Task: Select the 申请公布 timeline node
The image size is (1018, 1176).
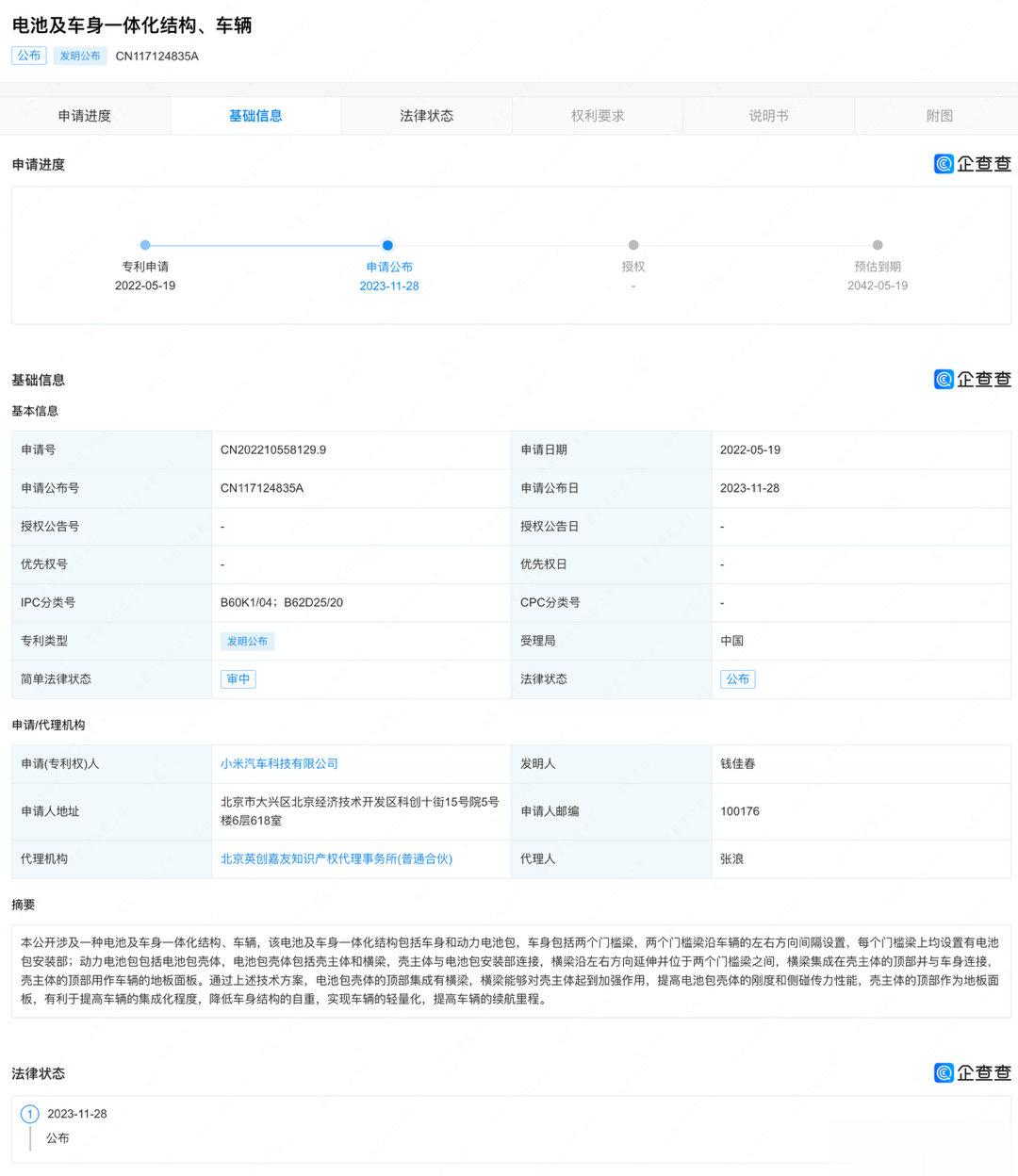Action: pyautogui.click(x=388, y=245)
